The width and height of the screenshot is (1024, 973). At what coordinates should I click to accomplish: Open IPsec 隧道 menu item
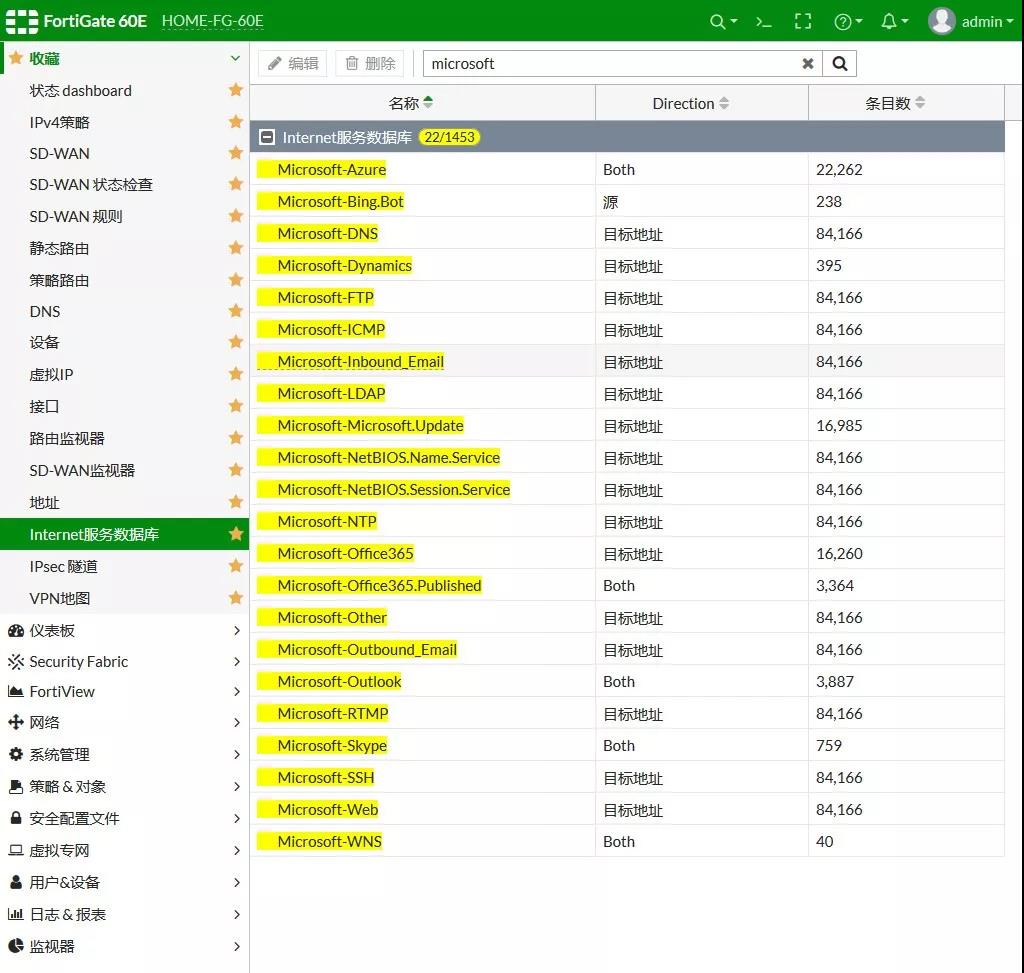coord(63,566)
